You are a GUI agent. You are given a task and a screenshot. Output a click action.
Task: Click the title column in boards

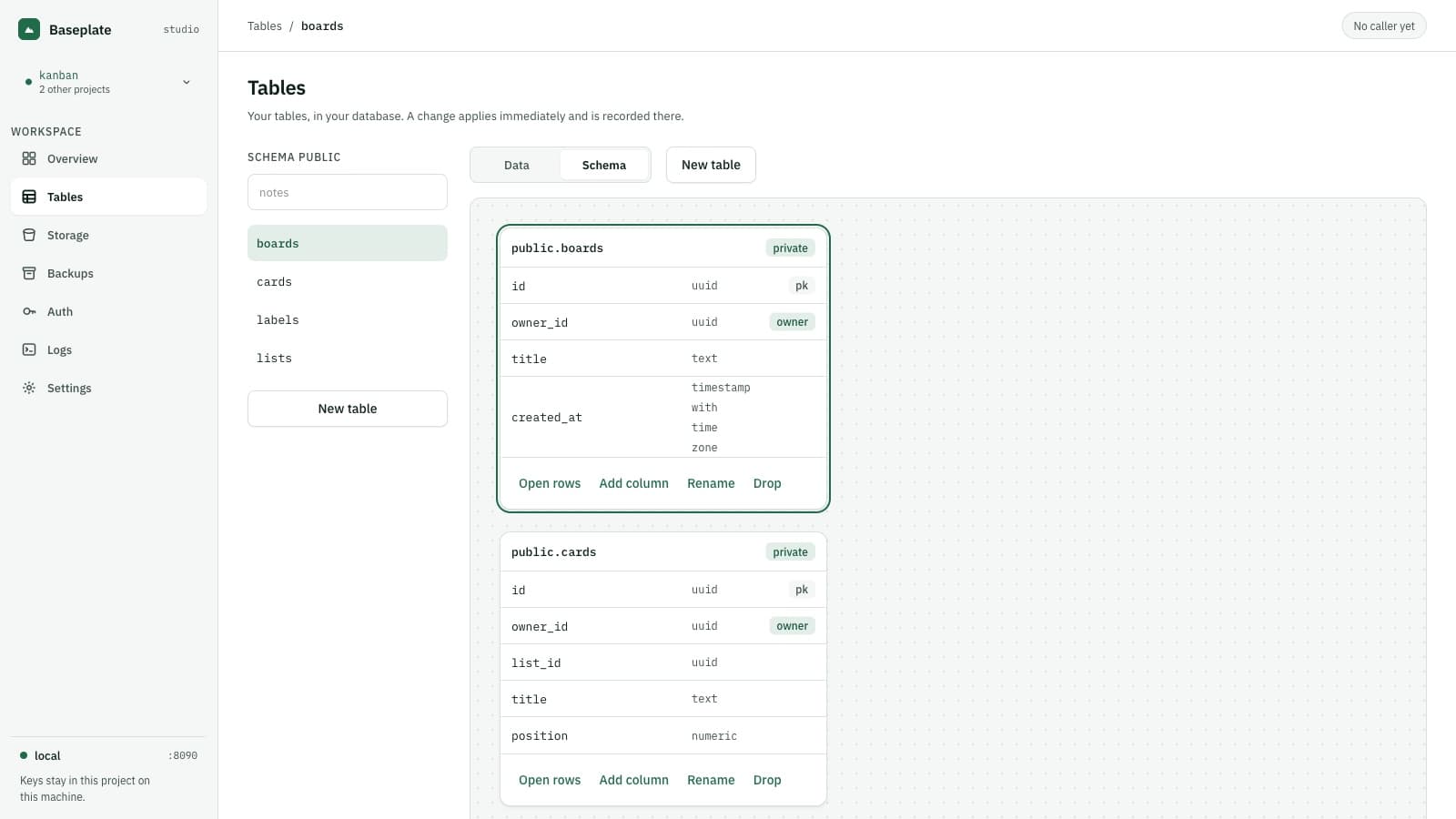tap(663, 359)
